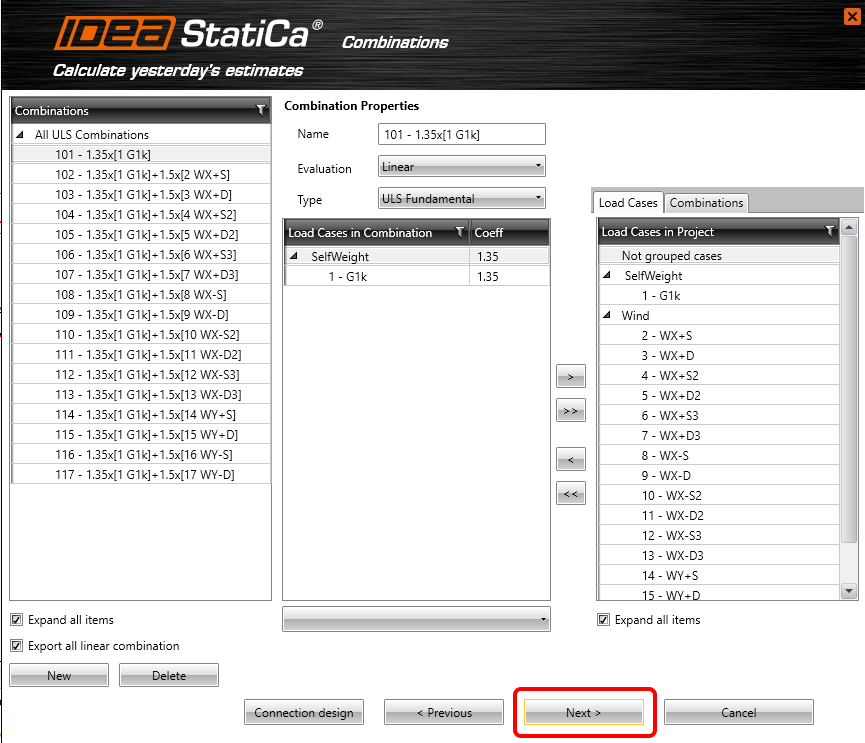Toggle Expand all items under Load Cases in Project
Image resolution: width=865 pixels, height=743 pixels.
tap(604, 619)
